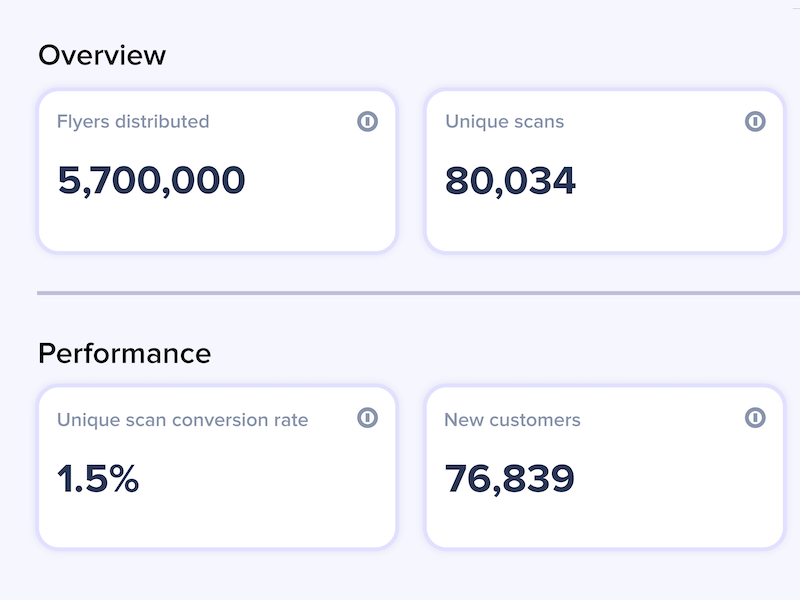800x600 pixels.
Task: Click the 5,700,000 value
Action: [152, 181]
